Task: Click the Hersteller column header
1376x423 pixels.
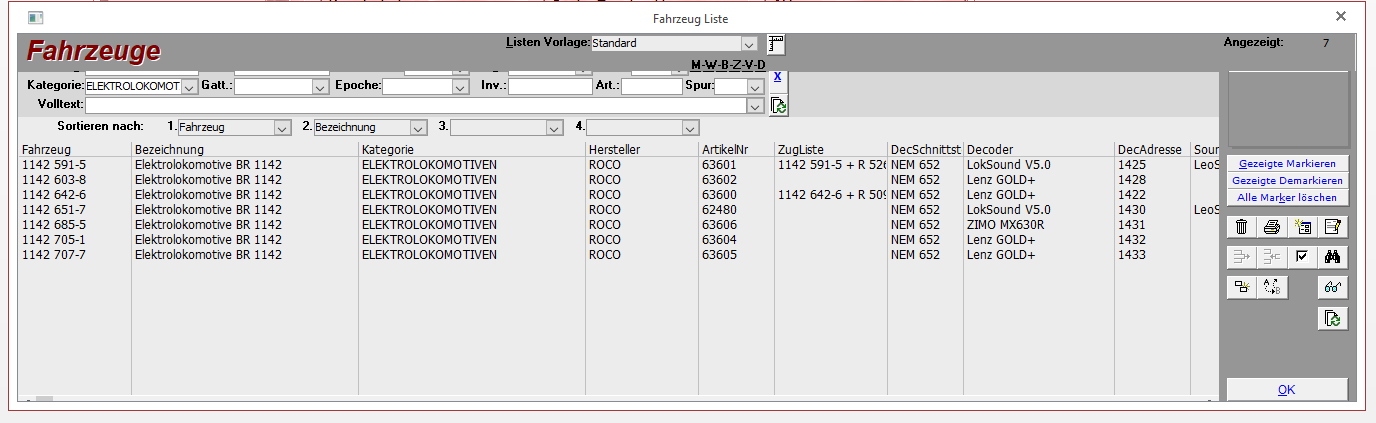Action: coord(642,149)
